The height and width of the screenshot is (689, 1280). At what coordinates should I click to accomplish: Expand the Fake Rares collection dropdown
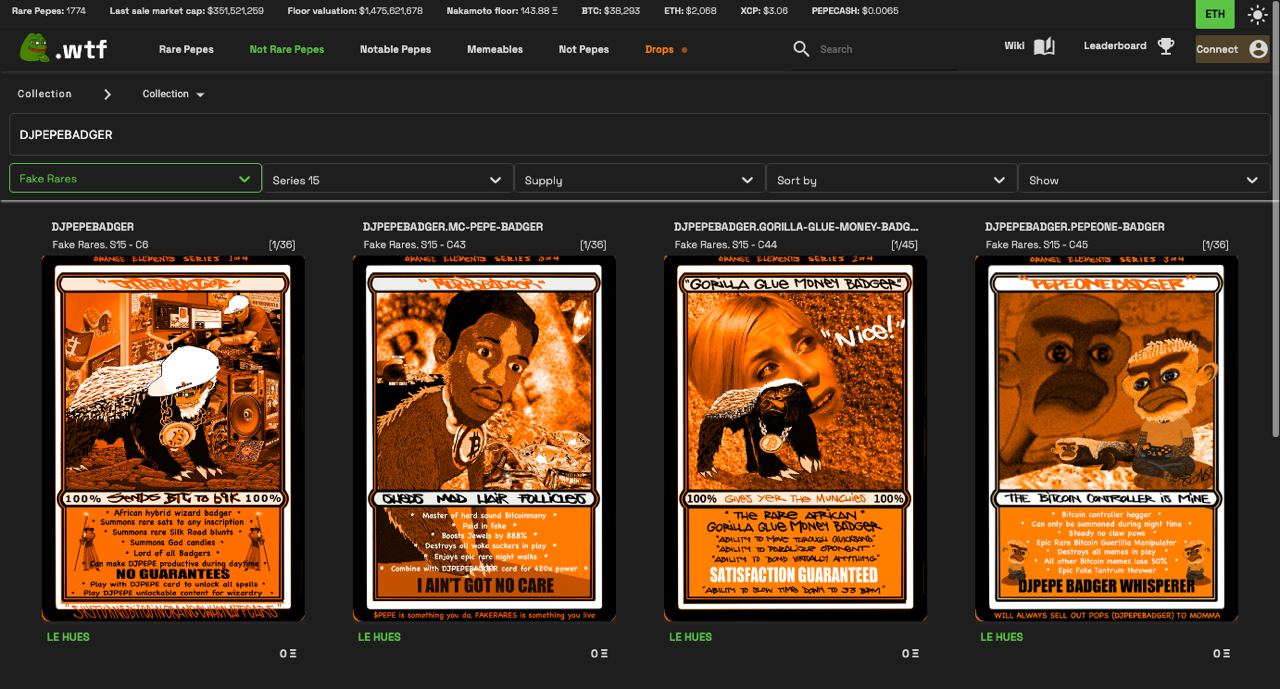point(135,179)
